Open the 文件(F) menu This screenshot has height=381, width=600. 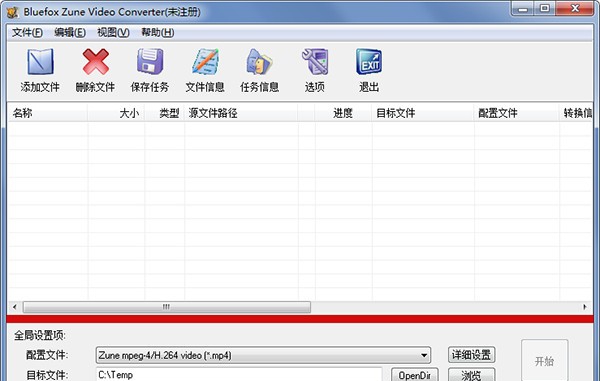(x=27, y=33)
